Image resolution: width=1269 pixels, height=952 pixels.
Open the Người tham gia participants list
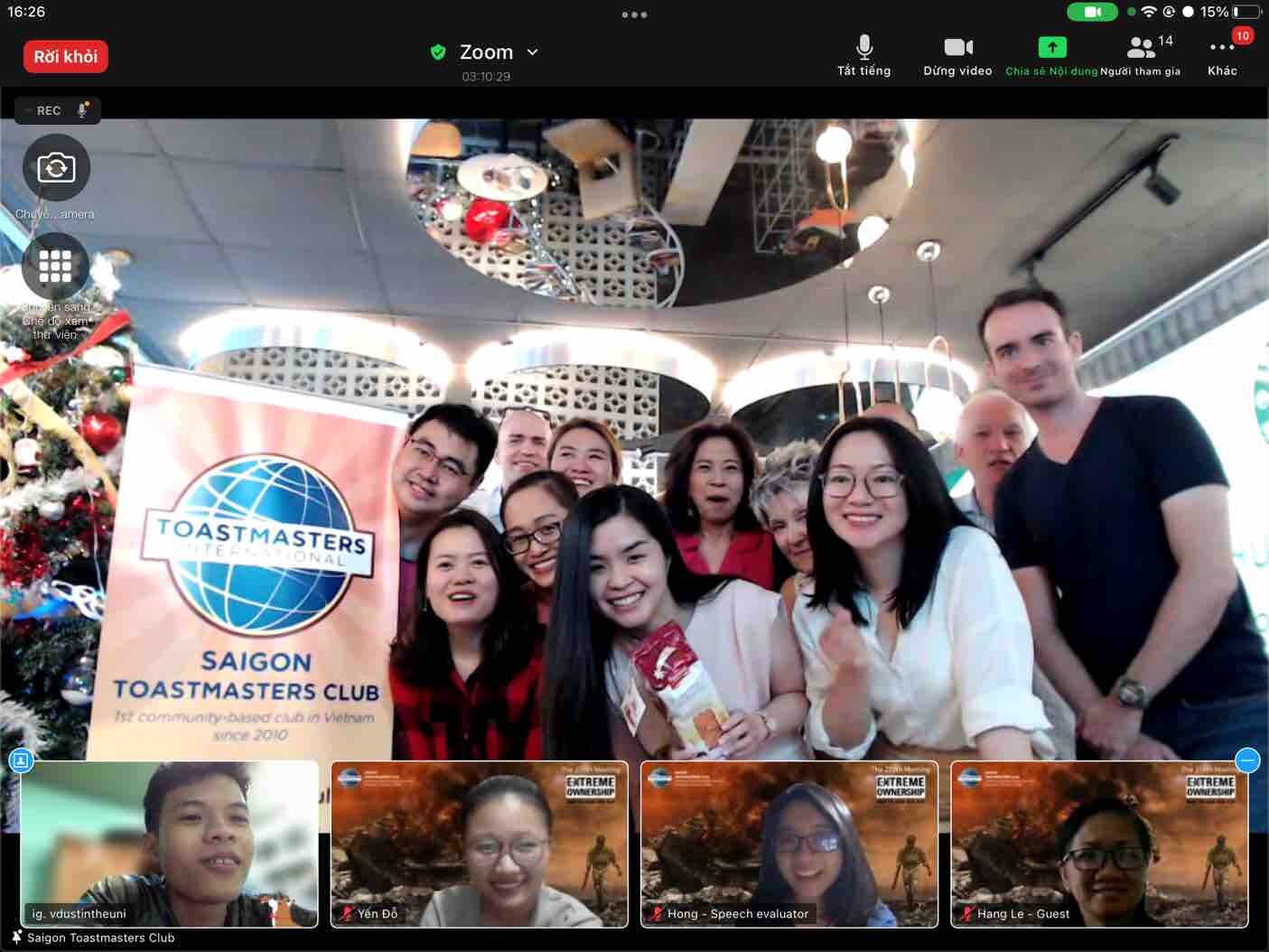coord(1141,56)
